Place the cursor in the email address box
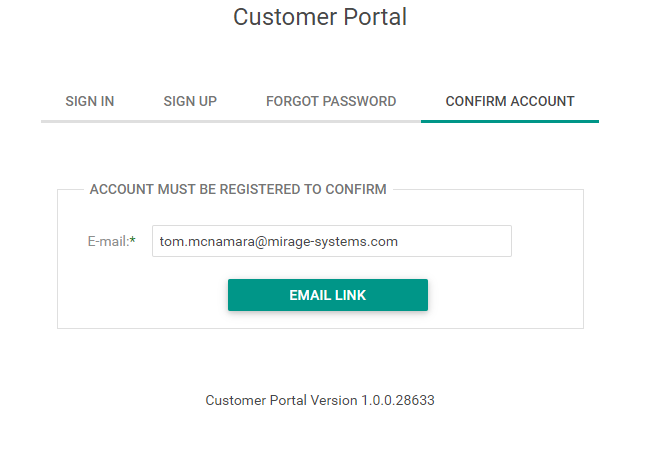Screen dimensions: 663x449 pyautogui.click(x=331, y=241)
